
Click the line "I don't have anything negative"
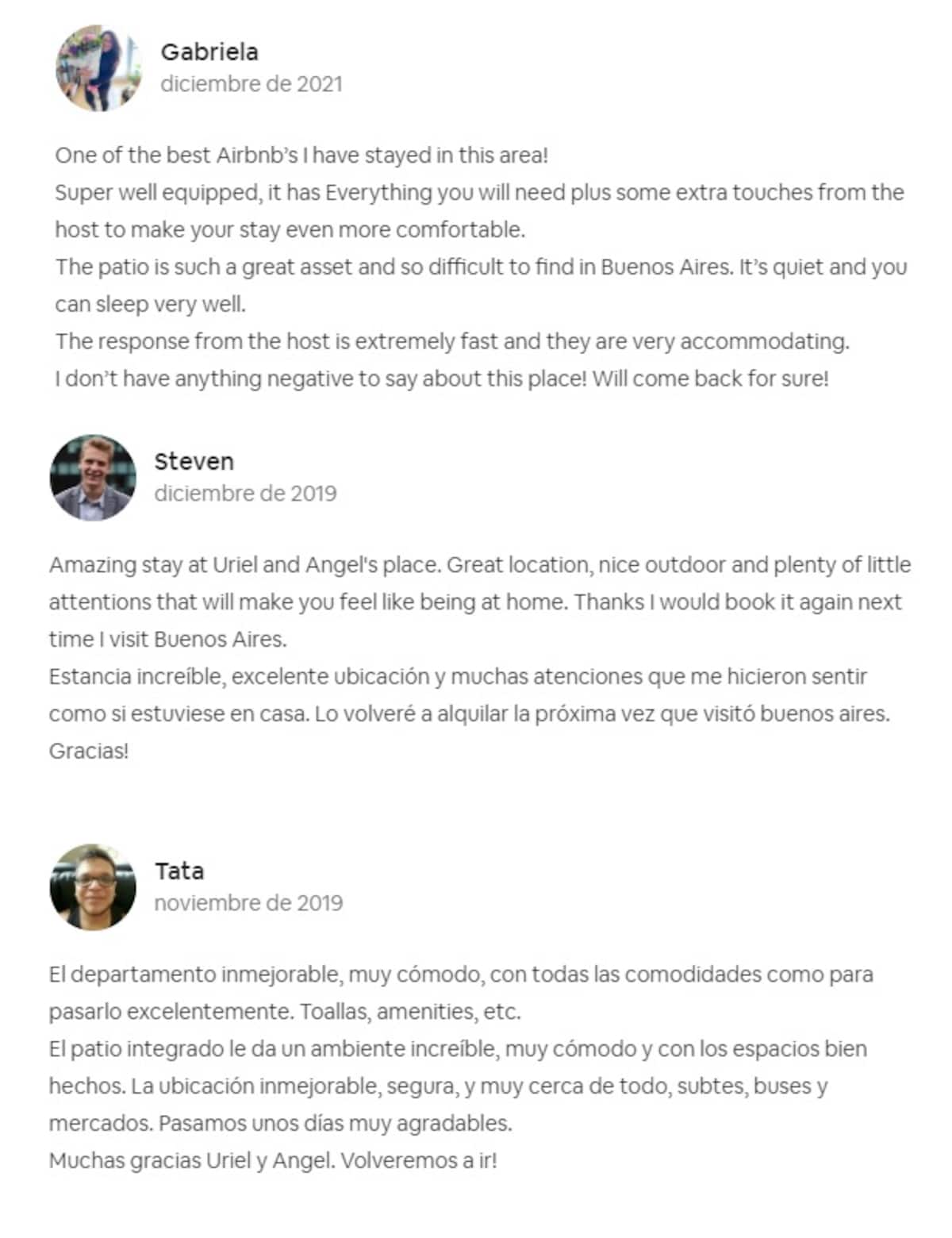pos(441,379)
